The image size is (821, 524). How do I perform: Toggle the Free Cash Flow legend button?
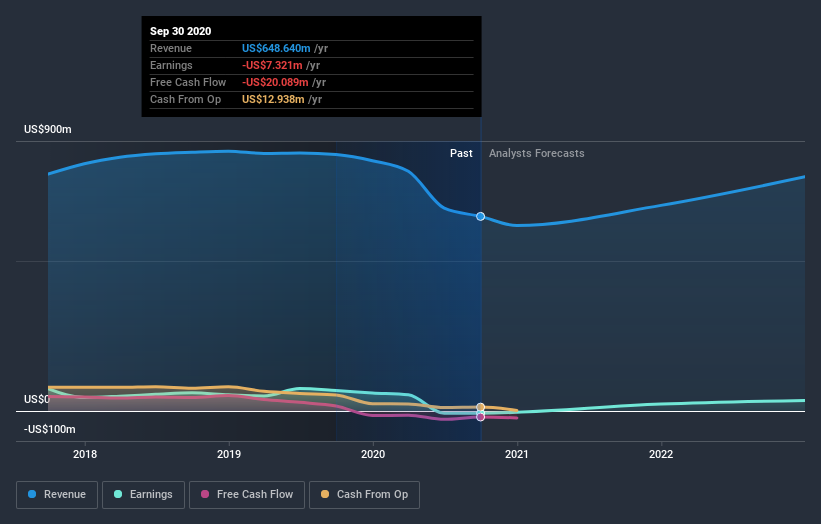247,495
